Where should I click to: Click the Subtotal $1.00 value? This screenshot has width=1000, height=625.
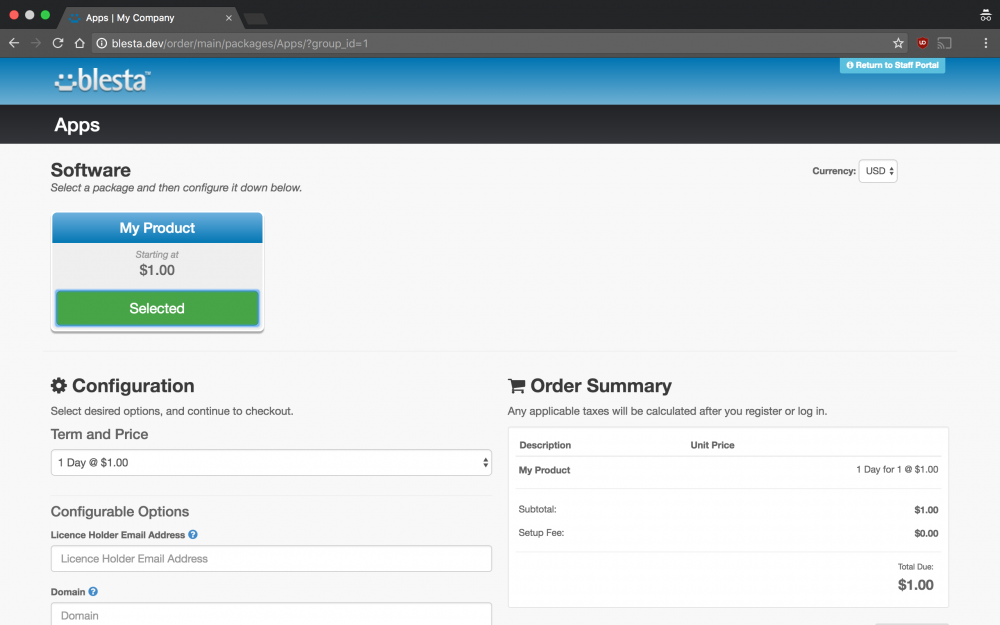click(x=926, y=510)
